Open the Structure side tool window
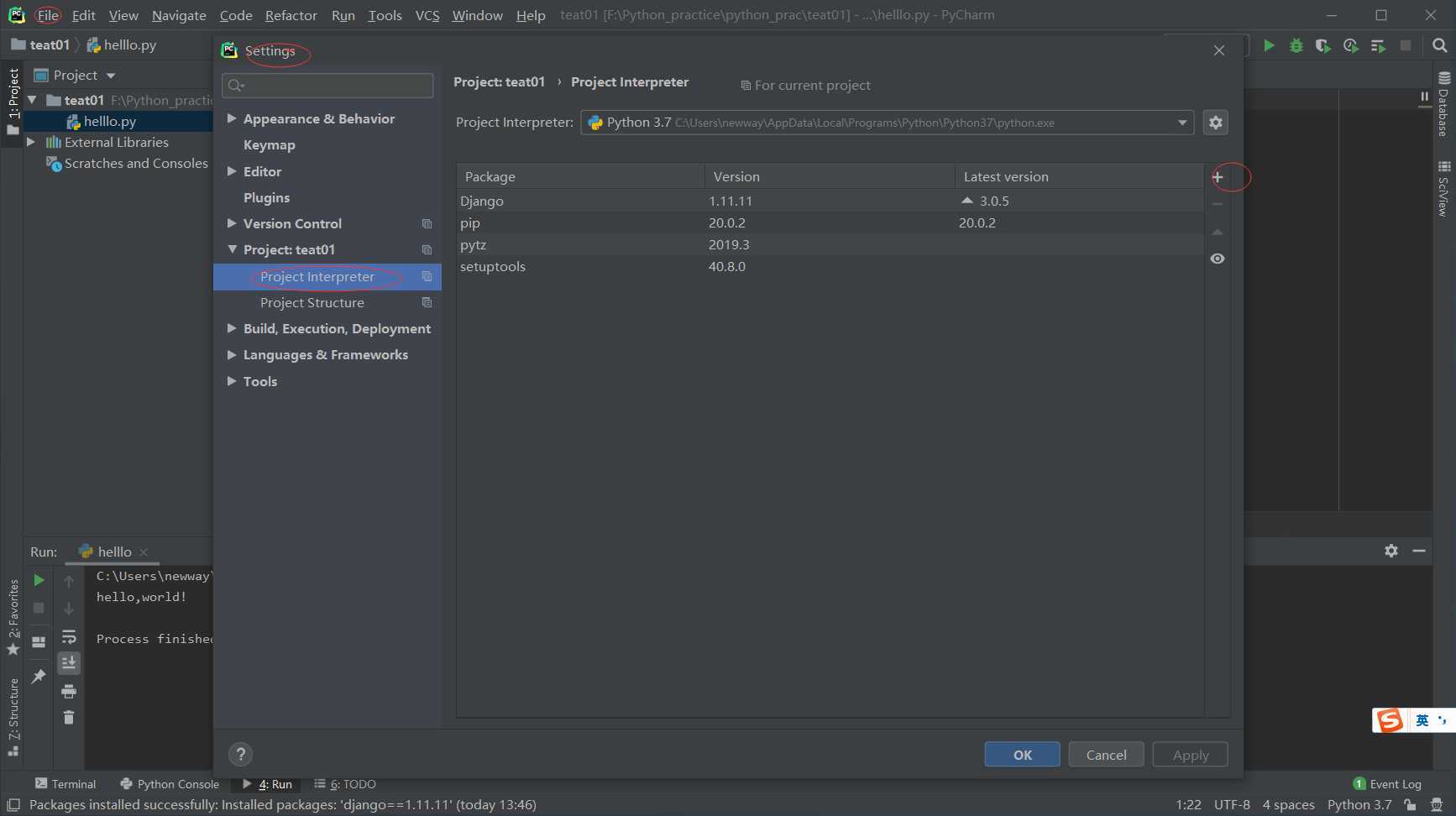Viewport: 1456px width, 816px height. click(13, 717)
